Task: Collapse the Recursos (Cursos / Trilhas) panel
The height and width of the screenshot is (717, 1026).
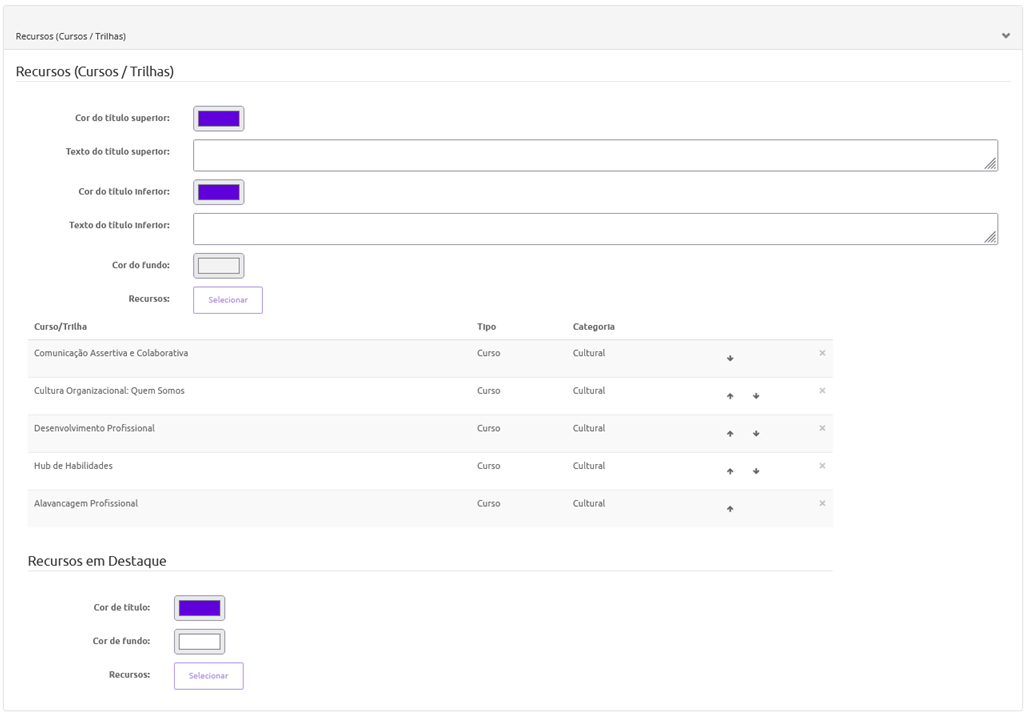Action: (1005, 36)
